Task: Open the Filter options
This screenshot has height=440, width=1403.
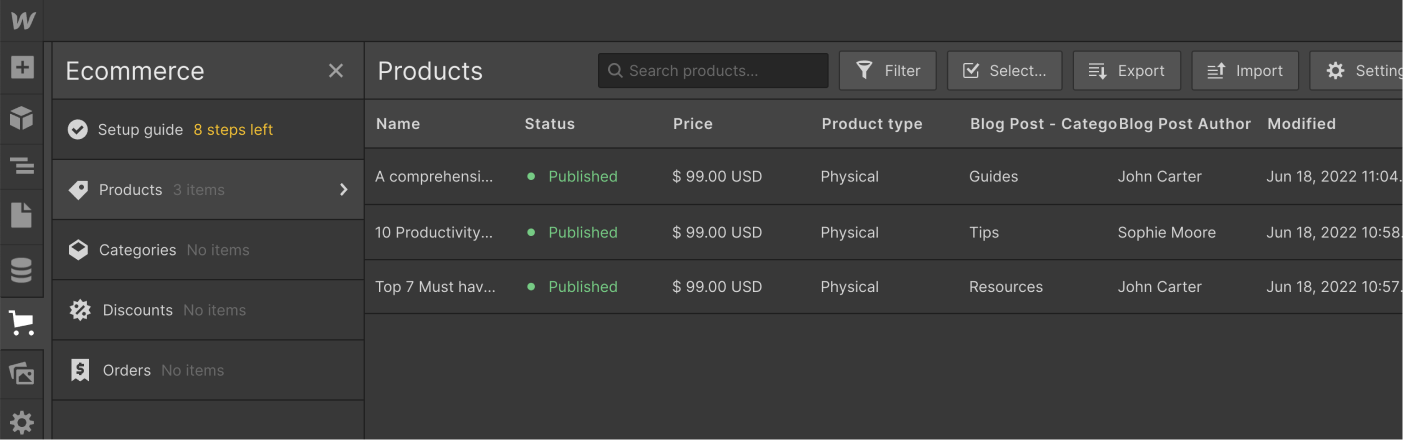Action: (x=888, y=71)
